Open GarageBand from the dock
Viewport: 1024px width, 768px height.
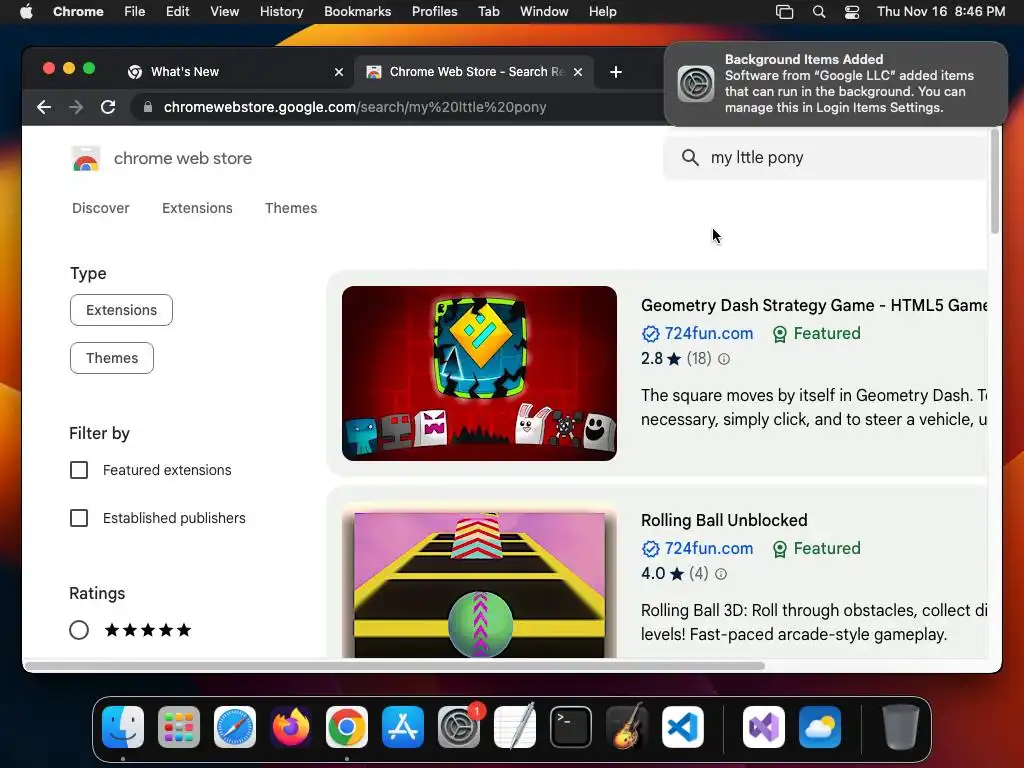(x=627, y=727)
